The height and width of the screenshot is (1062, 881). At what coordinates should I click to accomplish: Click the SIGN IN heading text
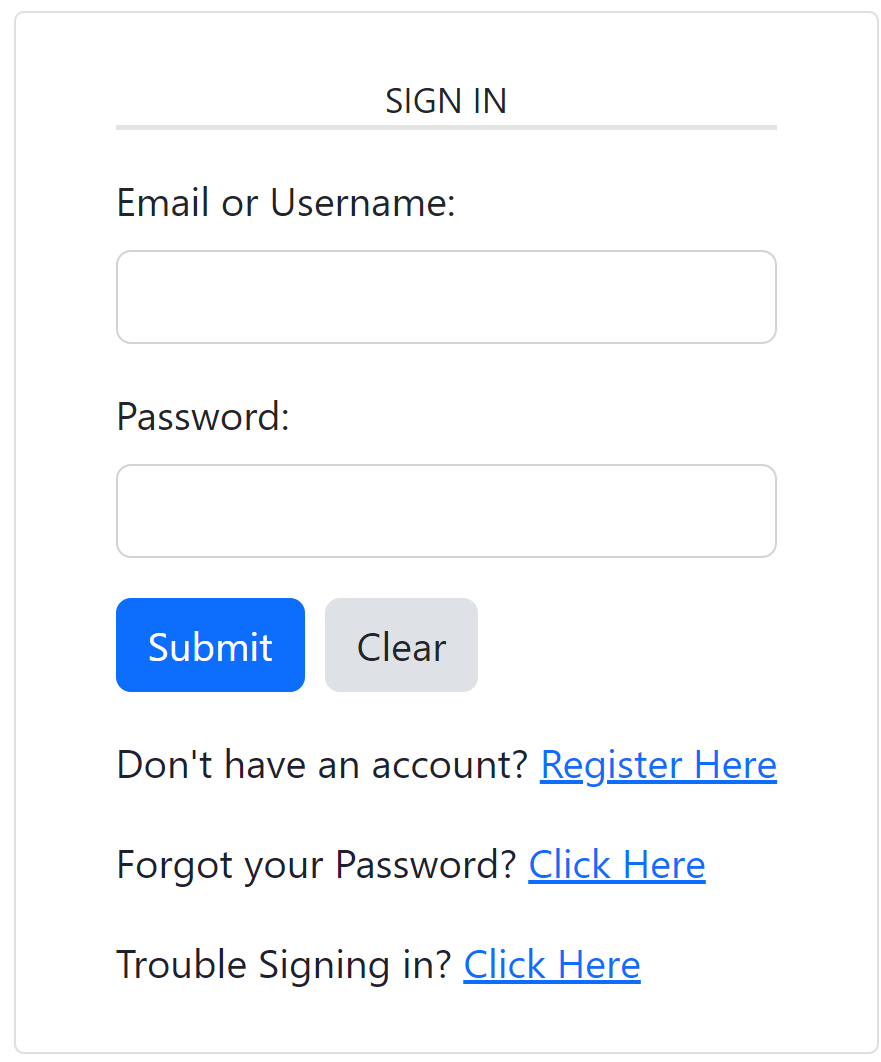446,101
